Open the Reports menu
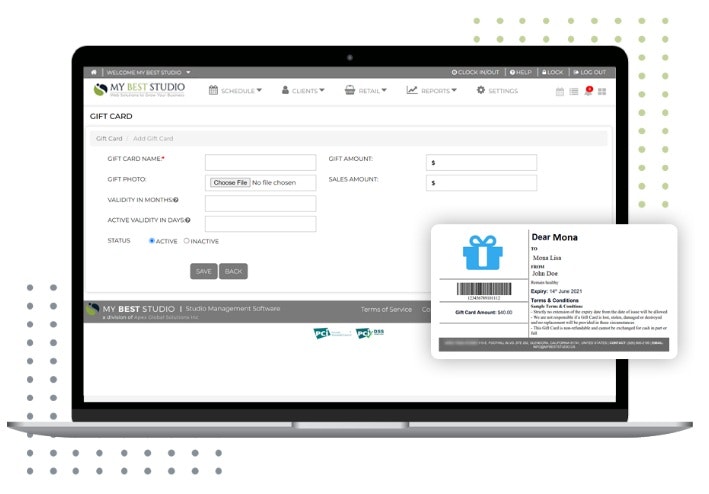 (431, 90)
